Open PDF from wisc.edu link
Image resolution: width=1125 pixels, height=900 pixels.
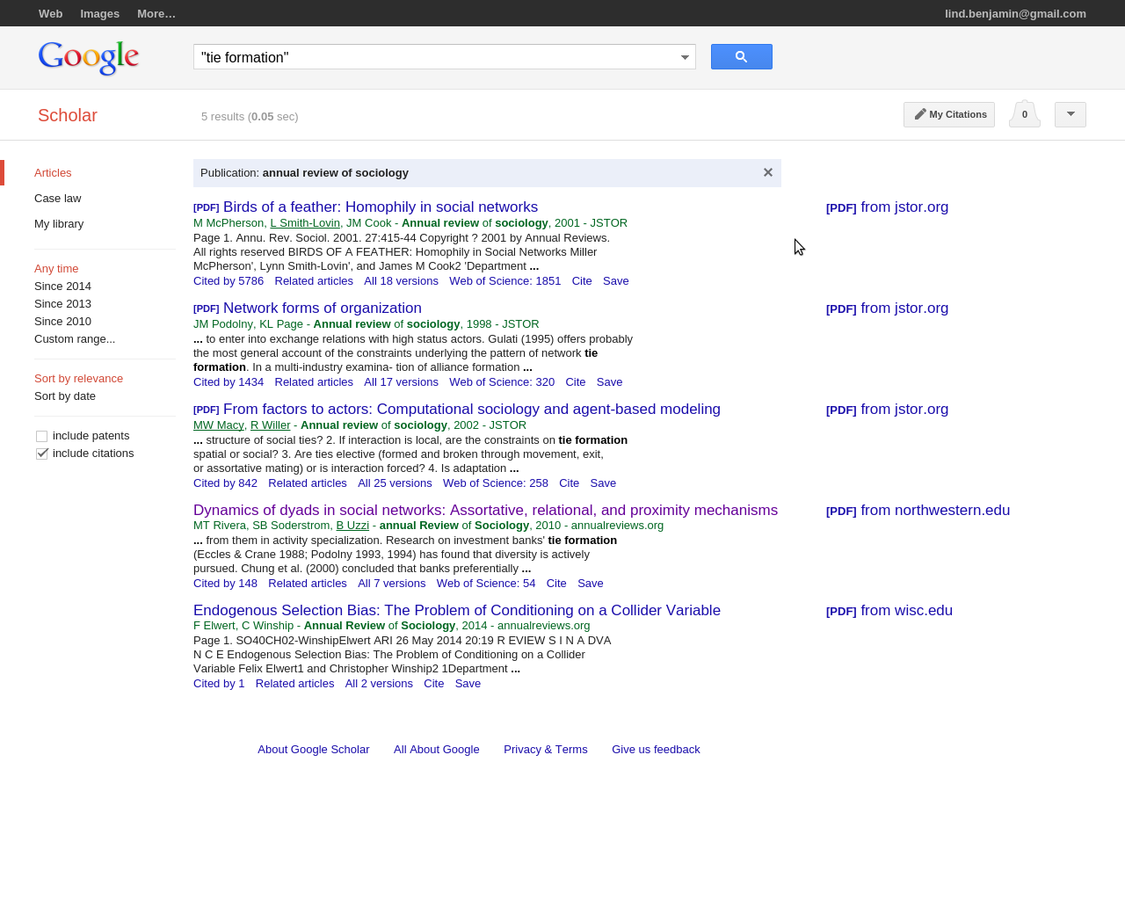(889, 611)
